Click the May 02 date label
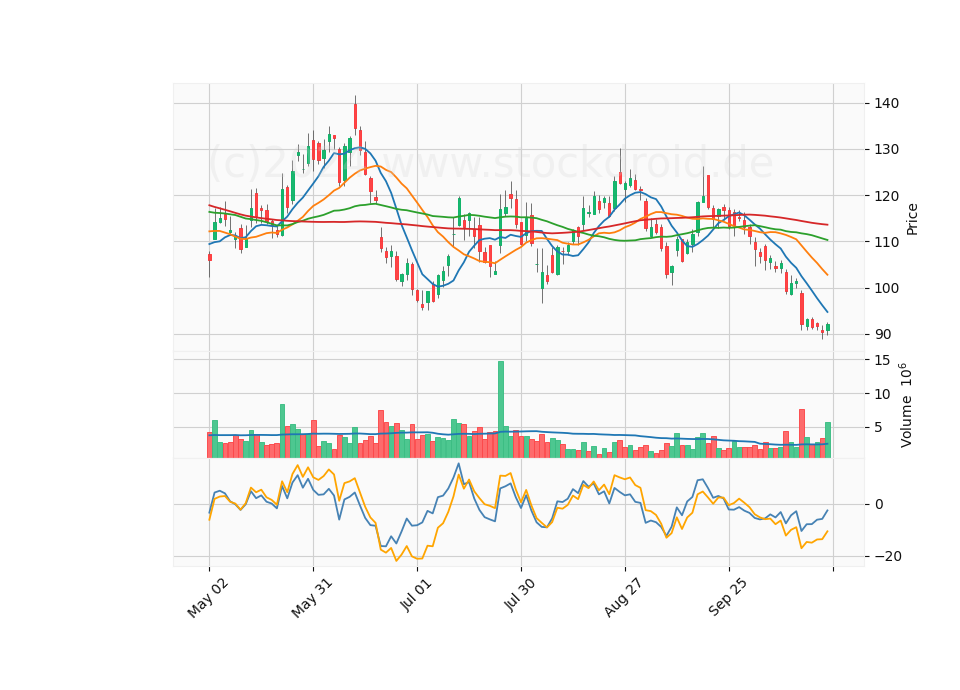Image resolution: width=960 pixels, height=690 pixels. click(208, 598)
